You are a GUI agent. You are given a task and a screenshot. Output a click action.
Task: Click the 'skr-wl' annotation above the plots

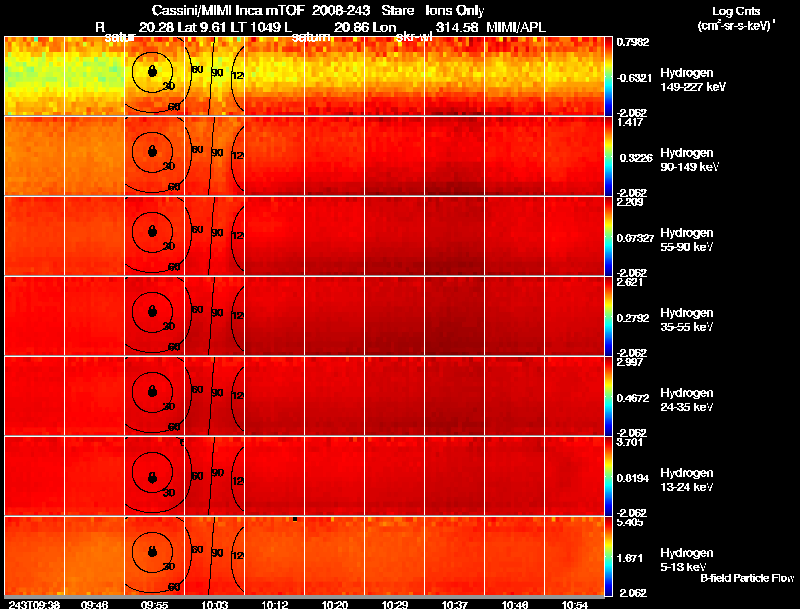click(413, 37)
